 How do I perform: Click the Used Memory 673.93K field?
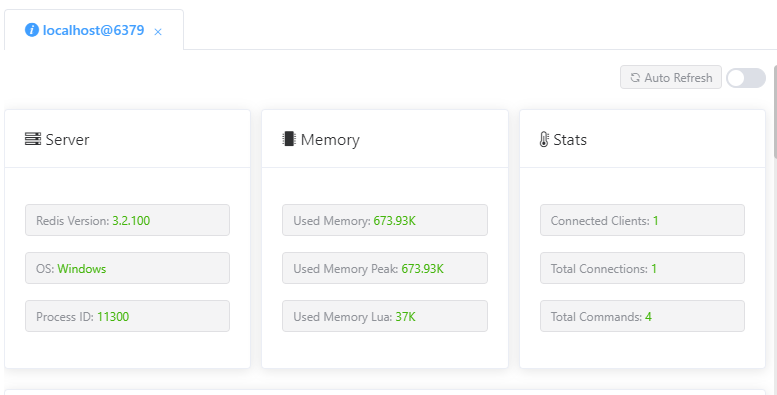[385, 220]
